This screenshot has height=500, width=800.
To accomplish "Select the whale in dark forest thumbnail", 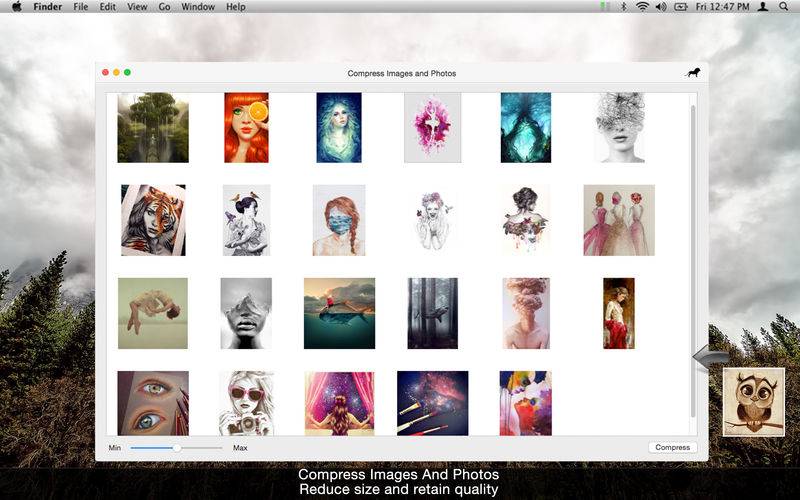I will pos(433,313).
